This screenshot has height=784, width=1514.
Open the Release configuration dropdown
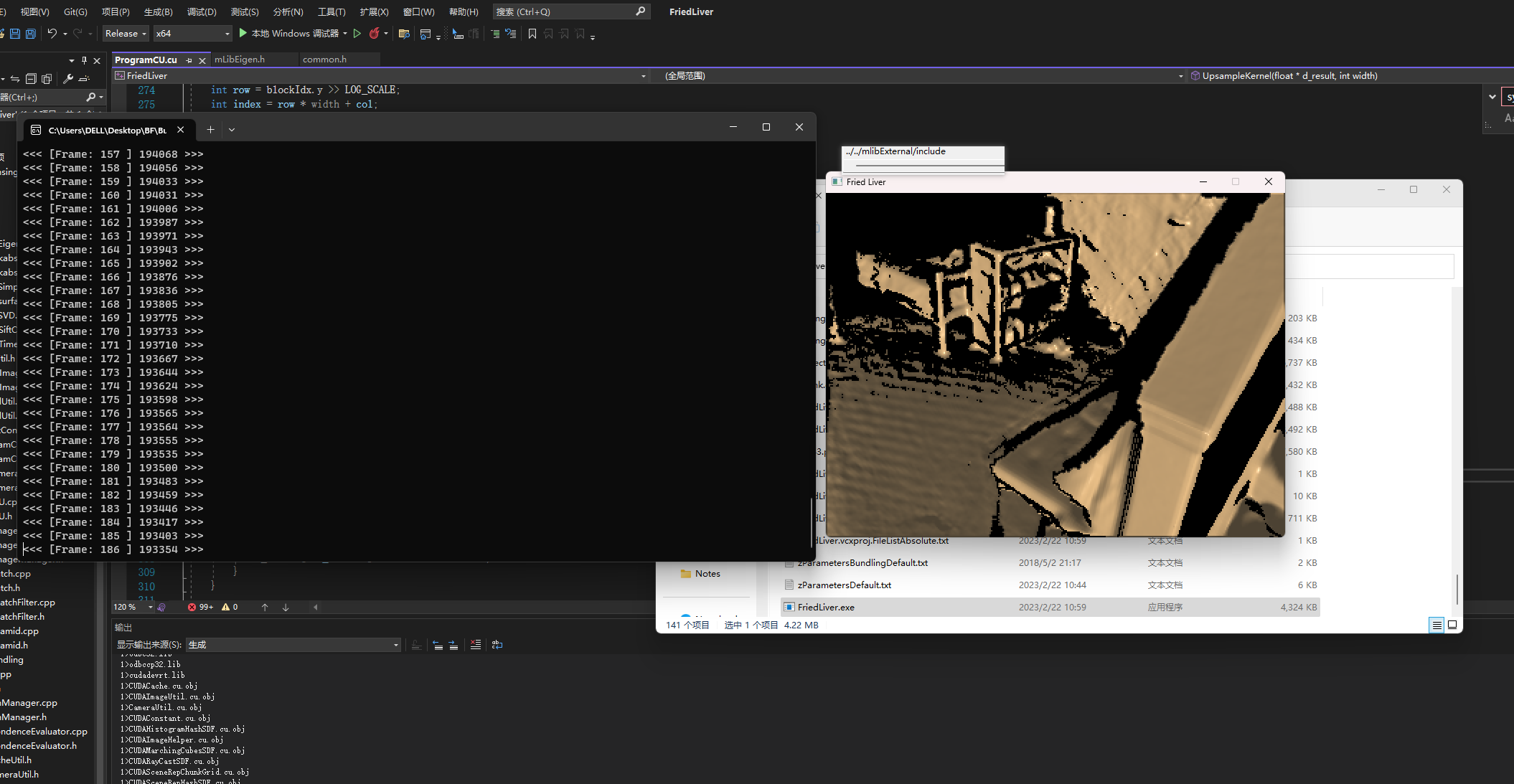[126, 34]
